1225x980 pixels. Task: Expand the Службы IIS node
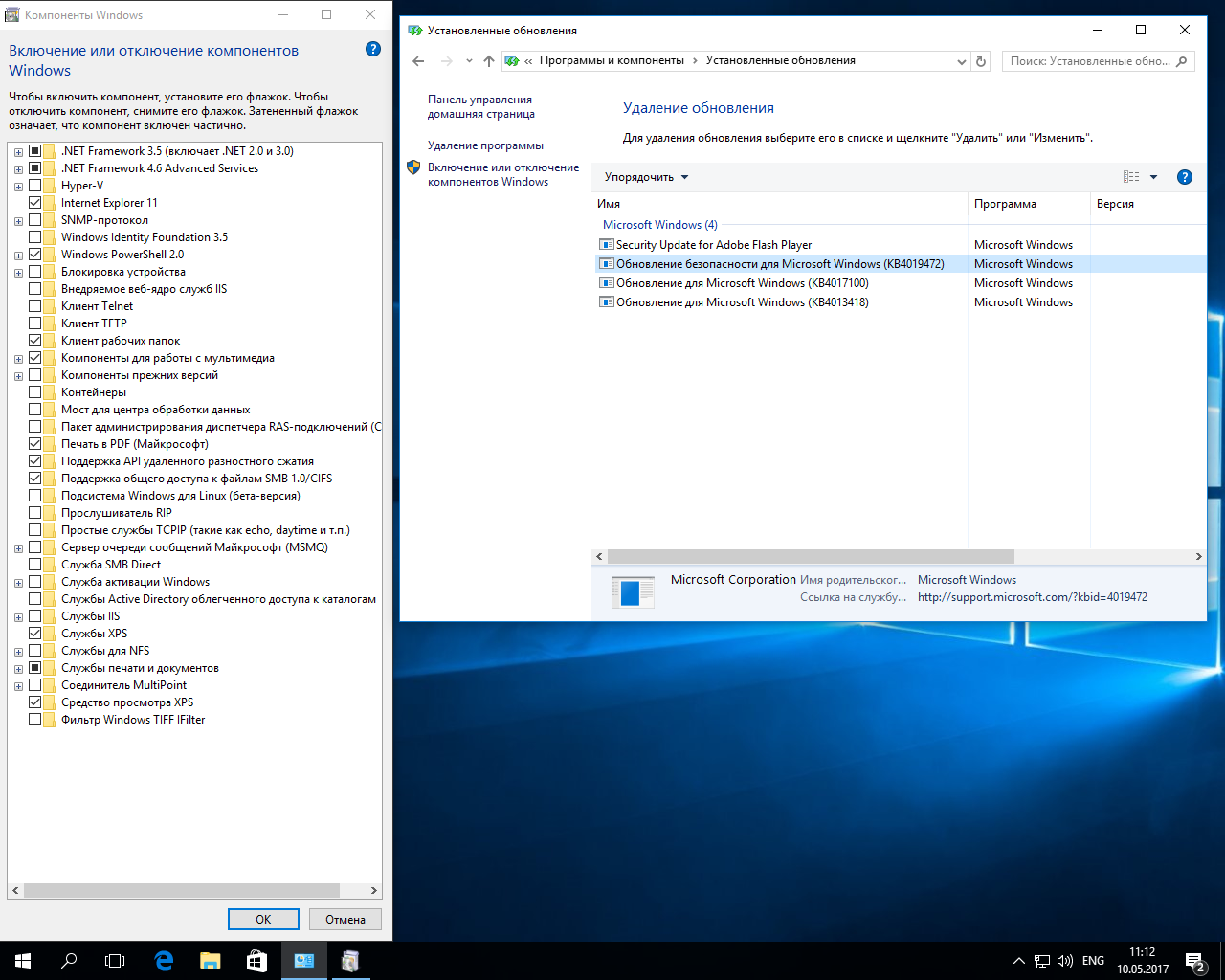(x=18, y=617)
